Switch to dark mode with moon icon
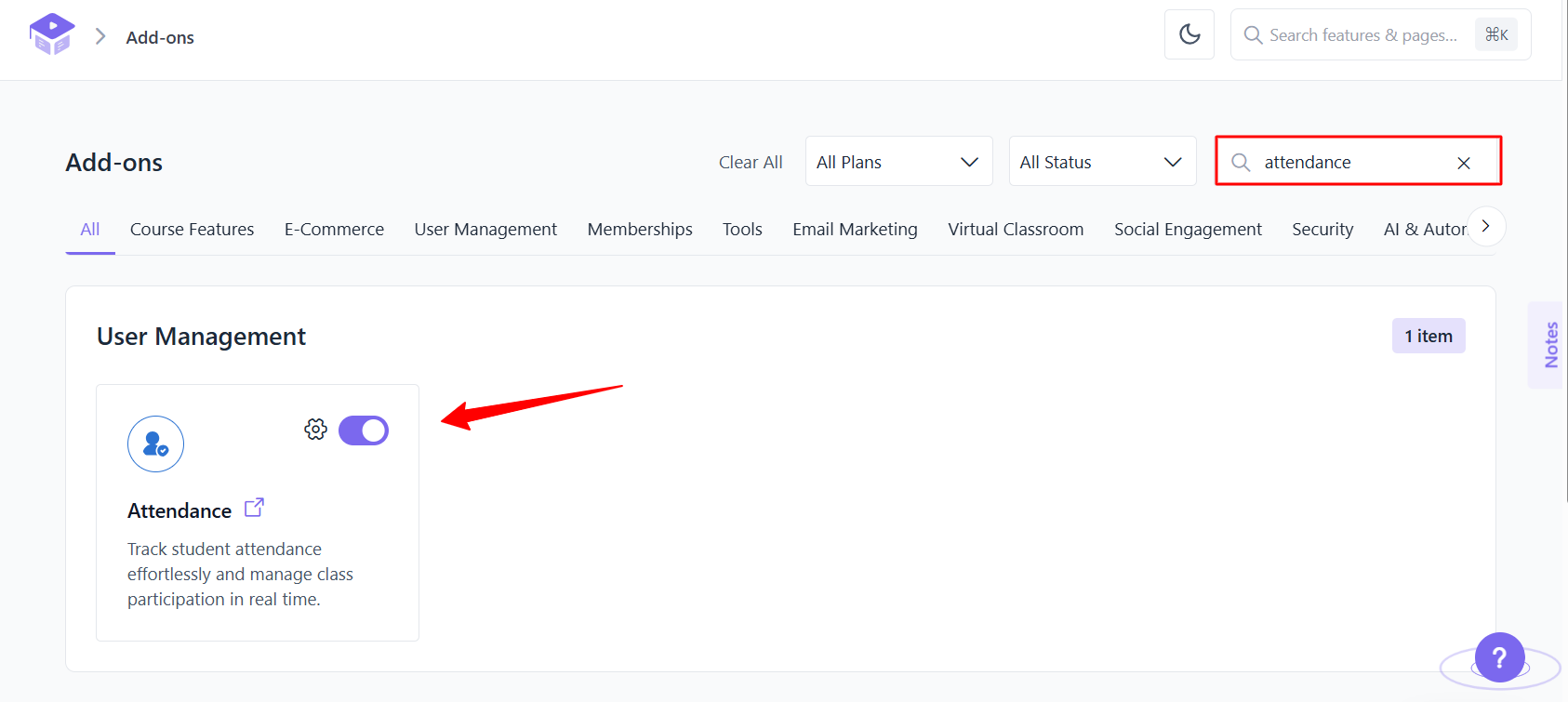The image size is (1568, 702). (x=1189, y=34)
